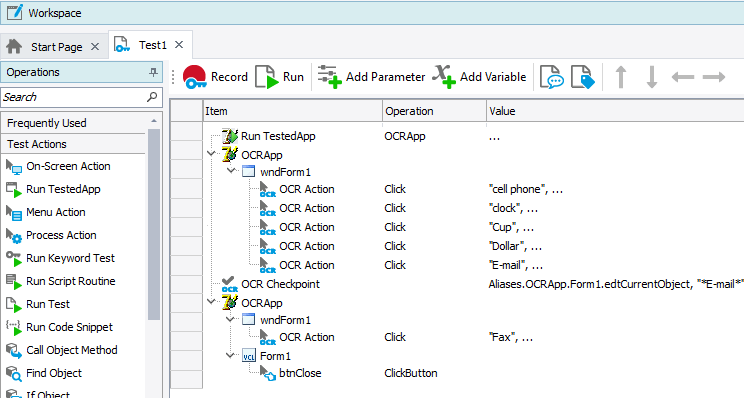Collapse the second OCRApp node
Screen dimensions: 744x398
click(x=211, y=301)
